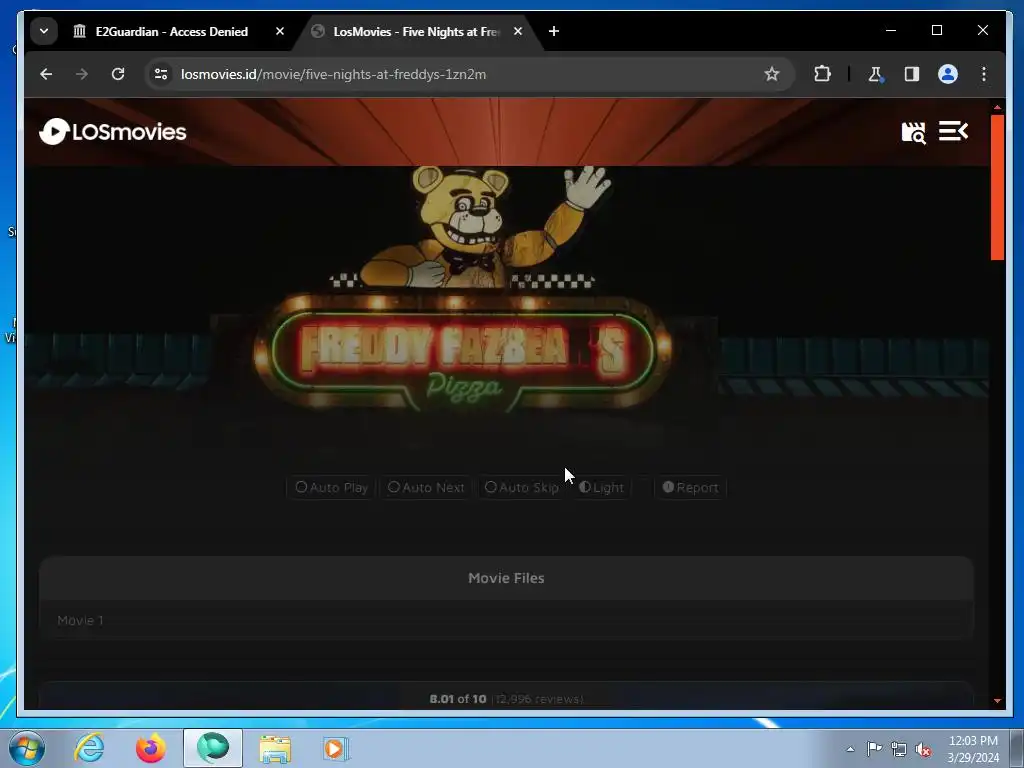Click the 8.01 of 10 rating
The height and width of the screenshot is (768, 1024).
click(458, 699)
